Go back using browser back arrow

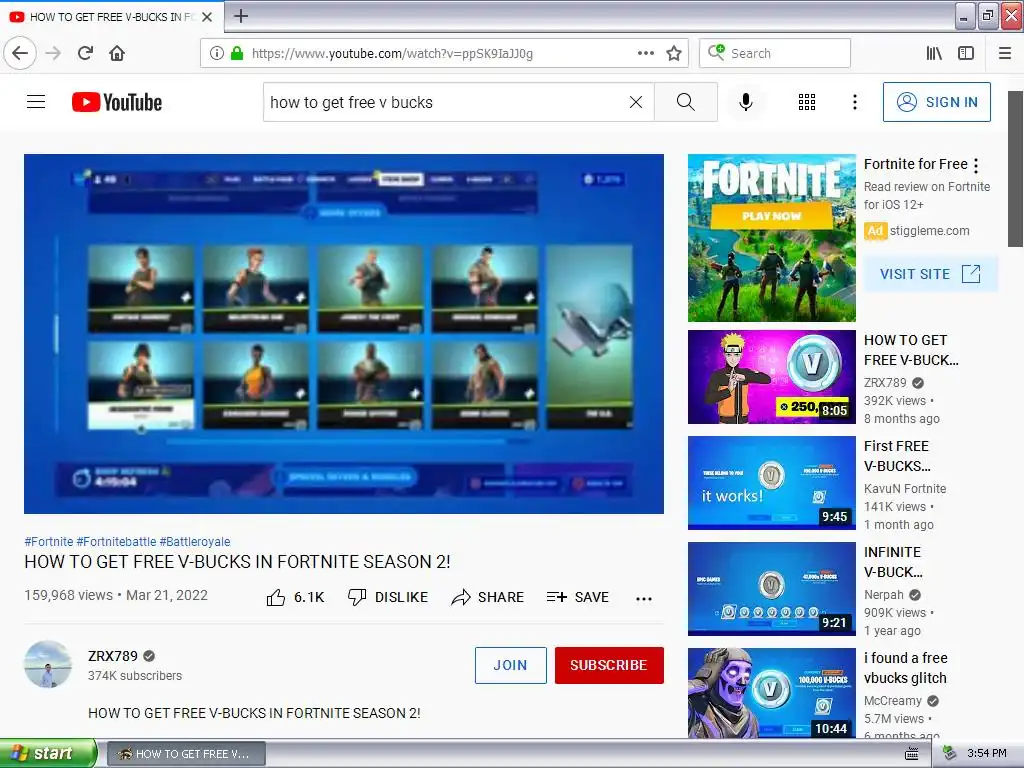(20, 53)
